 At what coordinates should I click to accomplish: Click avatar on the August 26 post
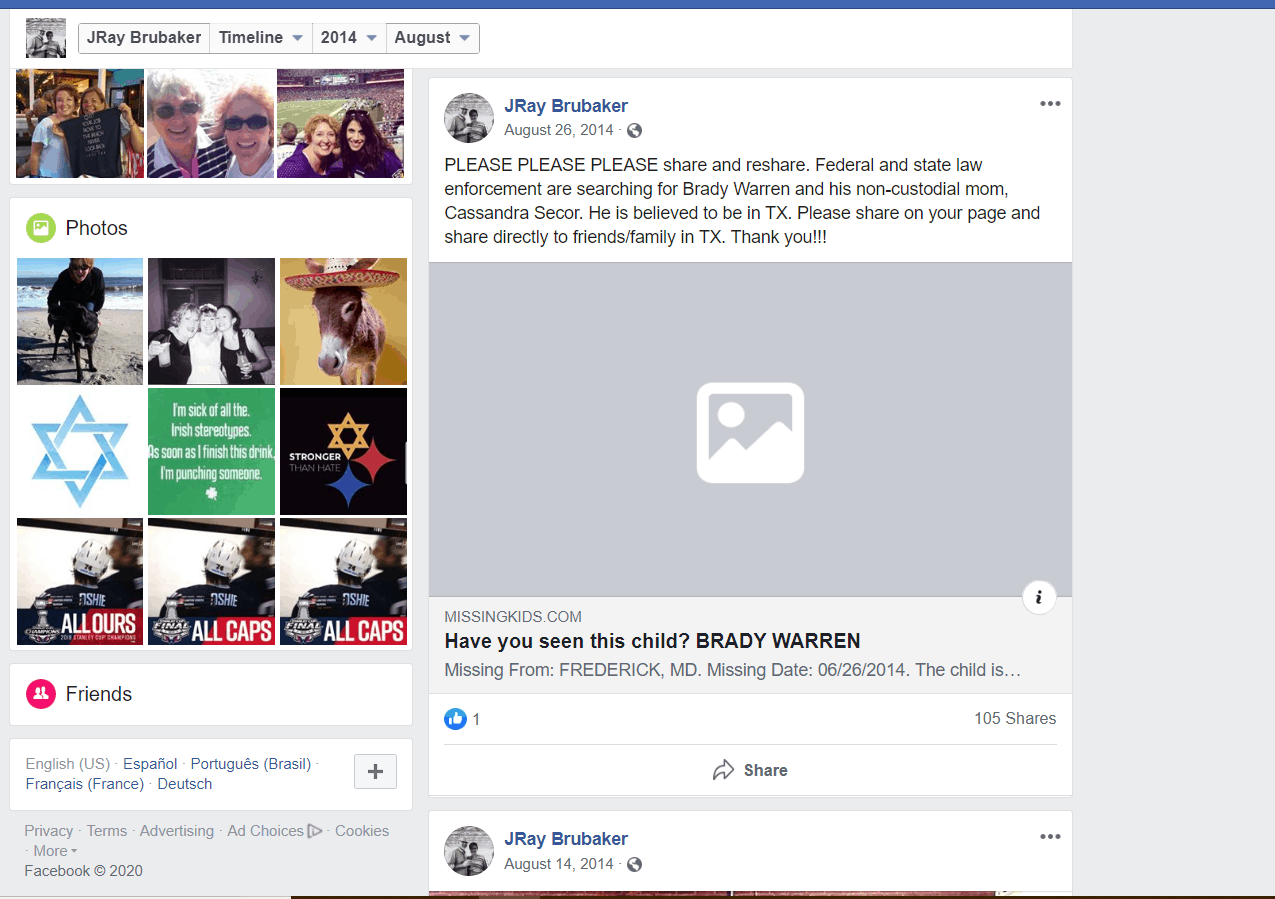pos(469,118)
